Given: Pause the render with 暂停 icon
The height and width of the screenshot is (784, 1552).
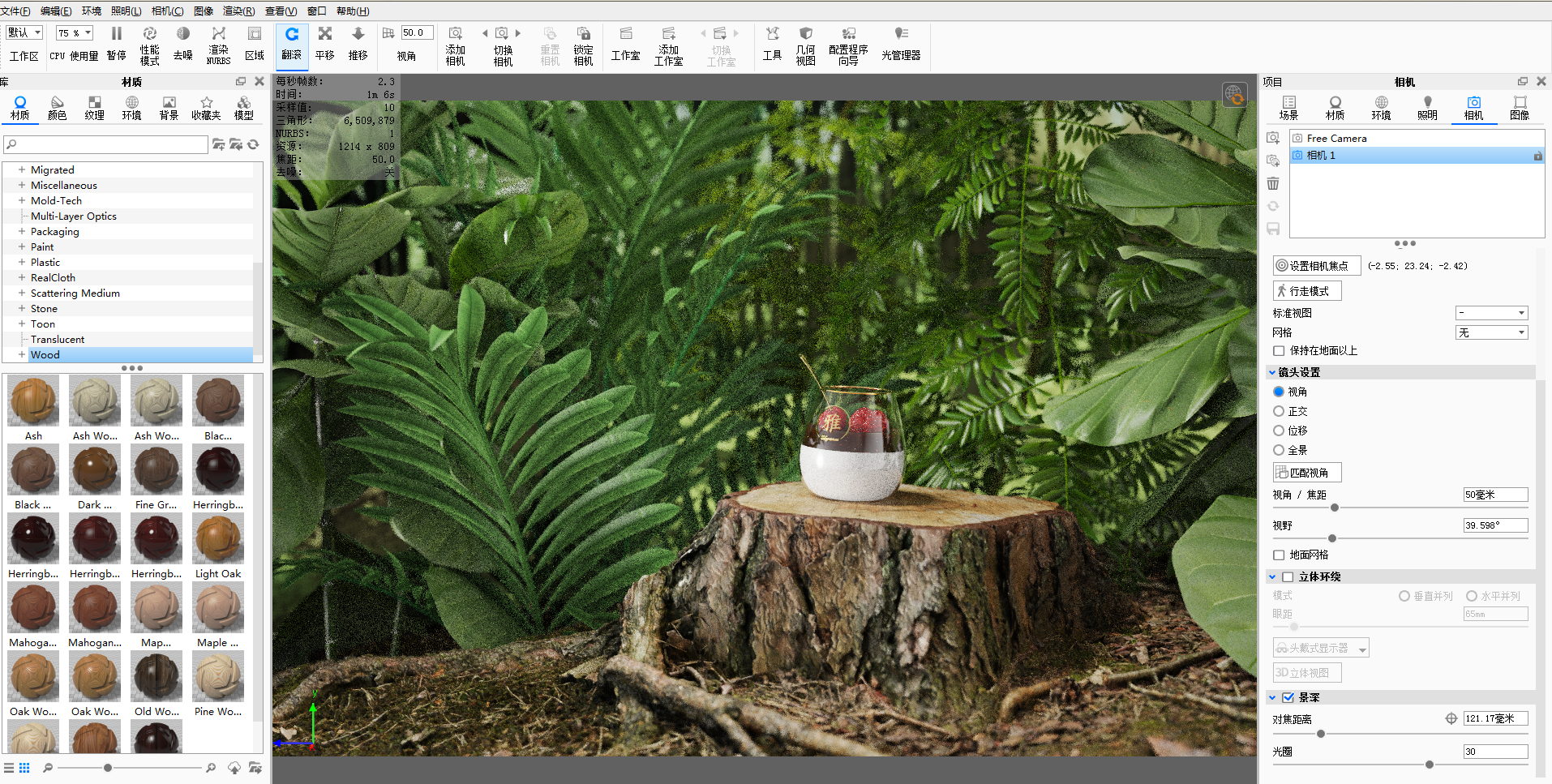Looking at the screenshot, I should click(116, 44).
